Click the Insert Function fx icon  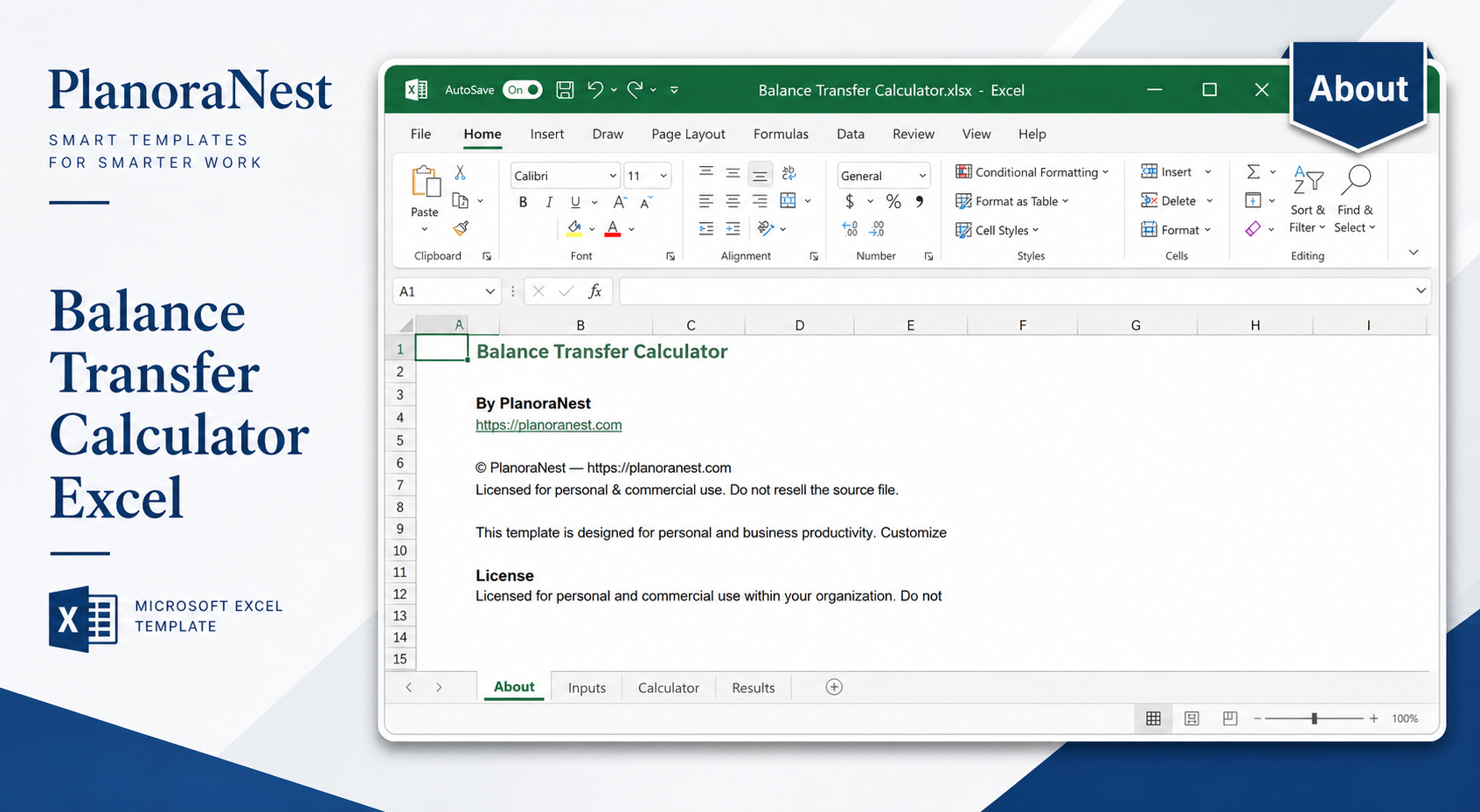[x=595, y=291]
